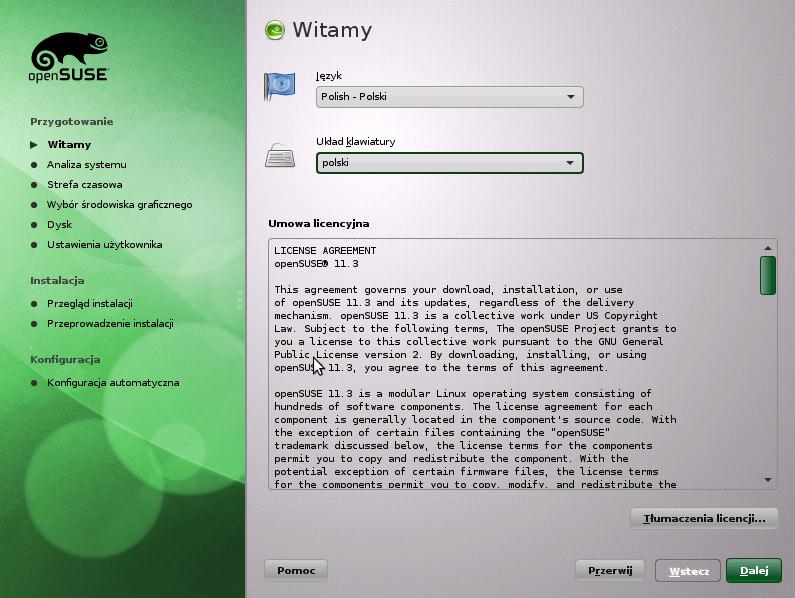The width and height of the screenshot is (795, 598).
Task: Select the Przeprowadzenie instalacji step
Action: click(111, 324)
